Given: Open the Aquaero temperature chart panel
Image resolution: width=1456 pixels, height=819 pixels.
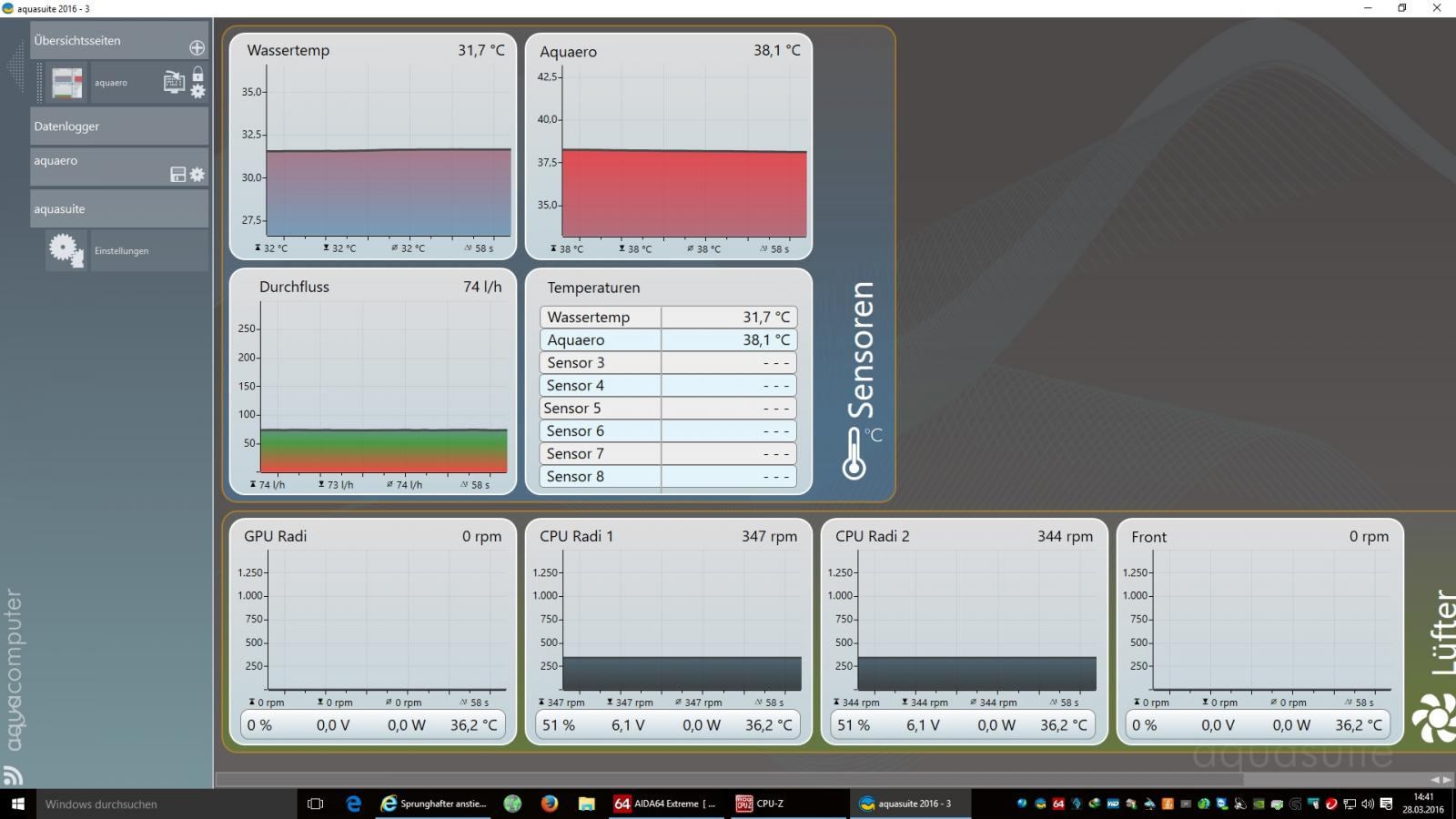Looking at the screenshot, I should coord(669,147).
